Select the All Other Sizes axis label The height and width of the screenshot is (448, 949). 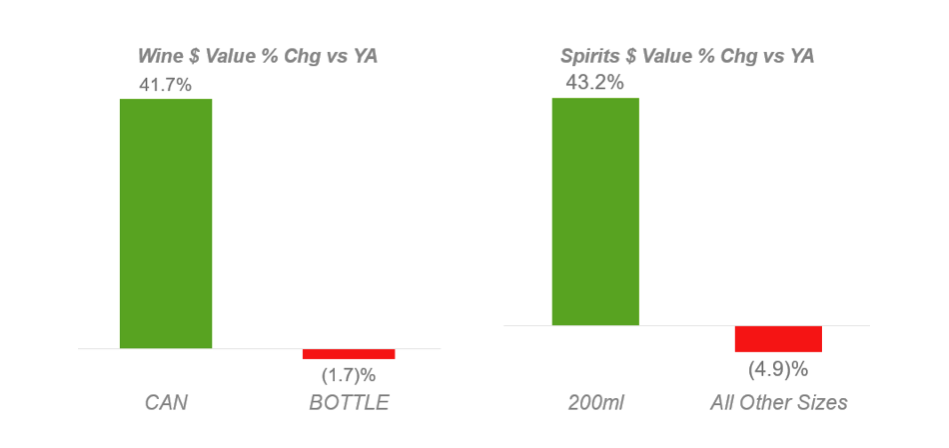pos(779,403)
